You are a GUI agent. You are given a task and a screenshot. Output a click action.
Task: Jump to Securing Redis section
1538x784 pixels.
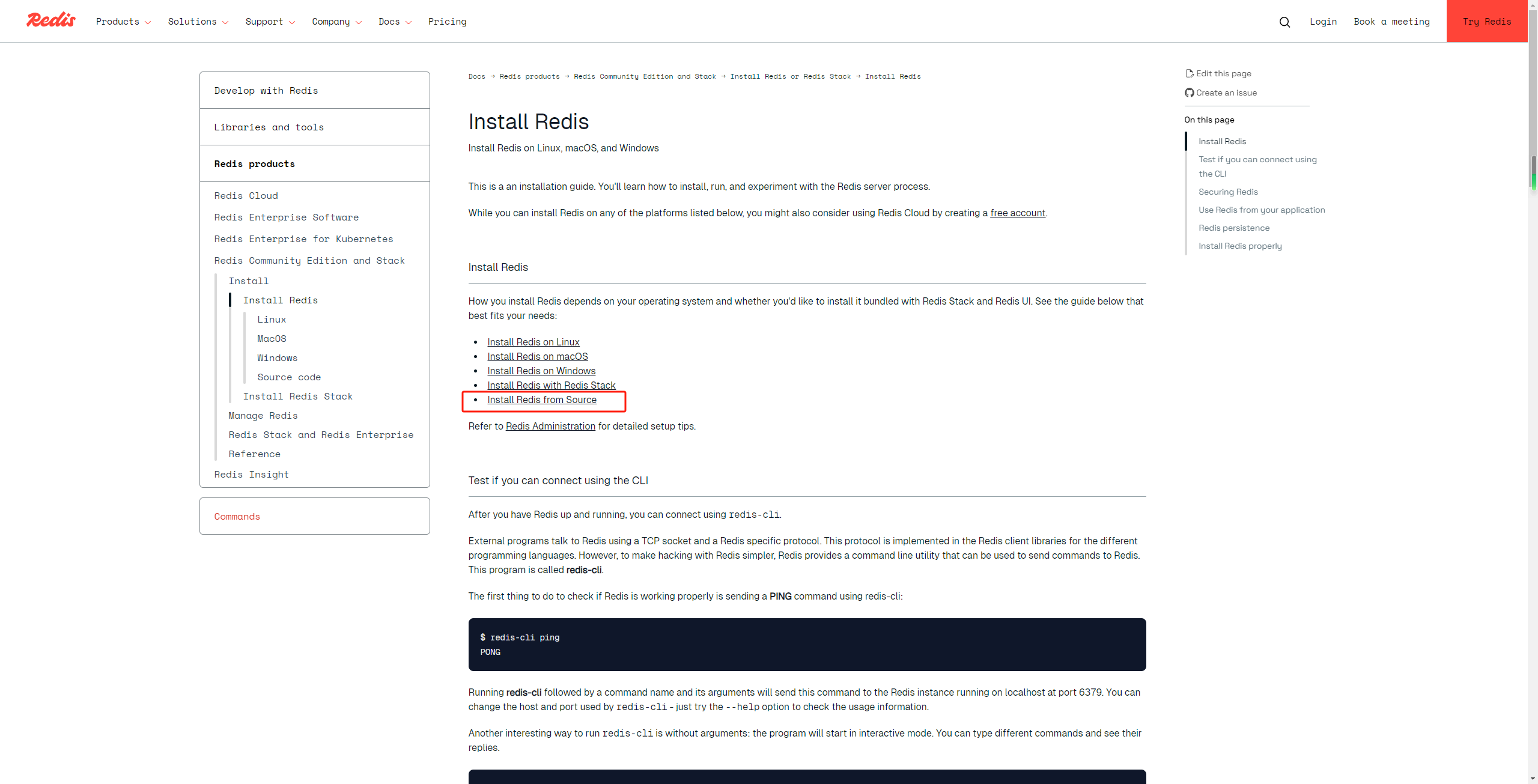point(1228,192)
